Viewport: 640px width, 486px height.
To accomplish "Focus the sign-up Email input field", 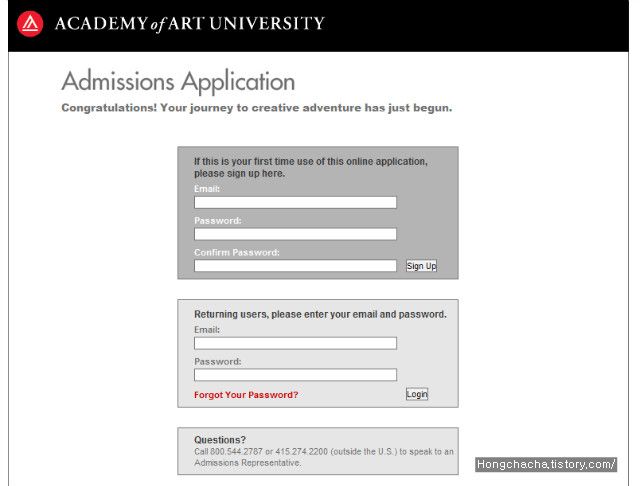I will [295, 202].
